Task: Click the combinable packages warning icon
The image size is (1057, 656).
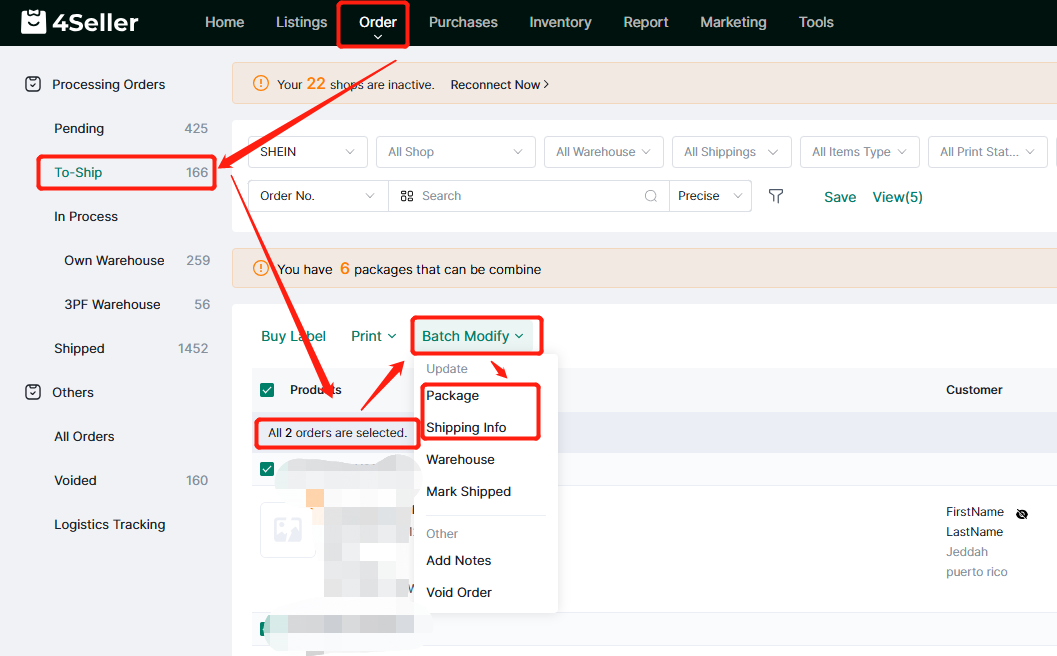Action: [261, 268]
